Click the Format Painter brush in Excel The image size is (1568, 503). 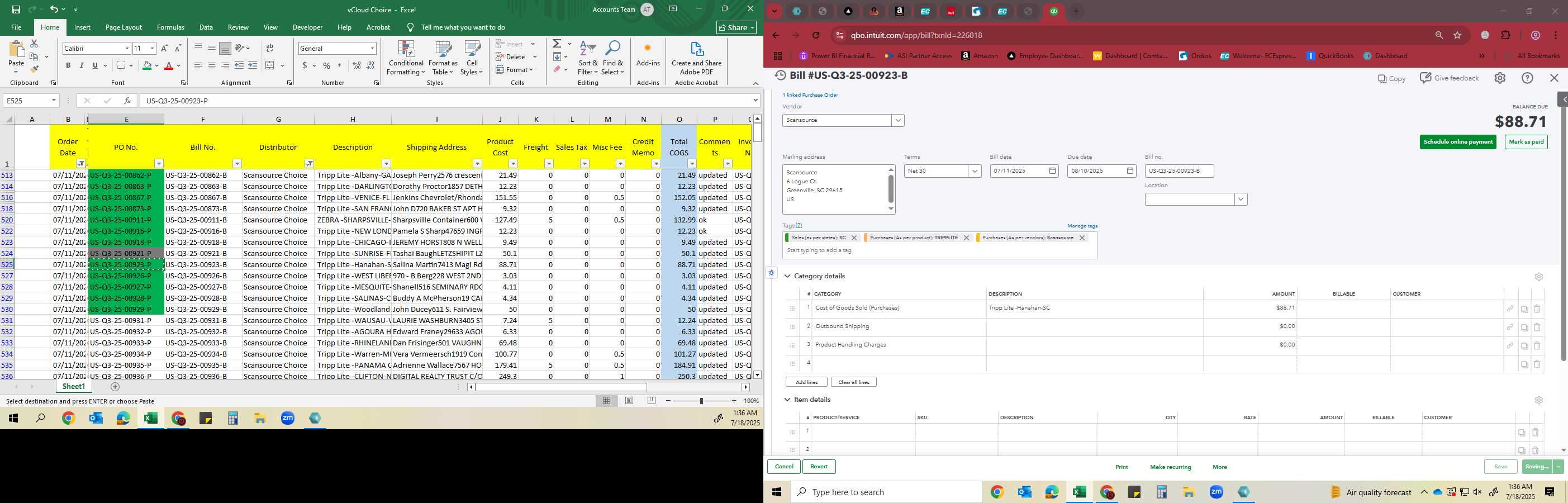coord(34,69)
